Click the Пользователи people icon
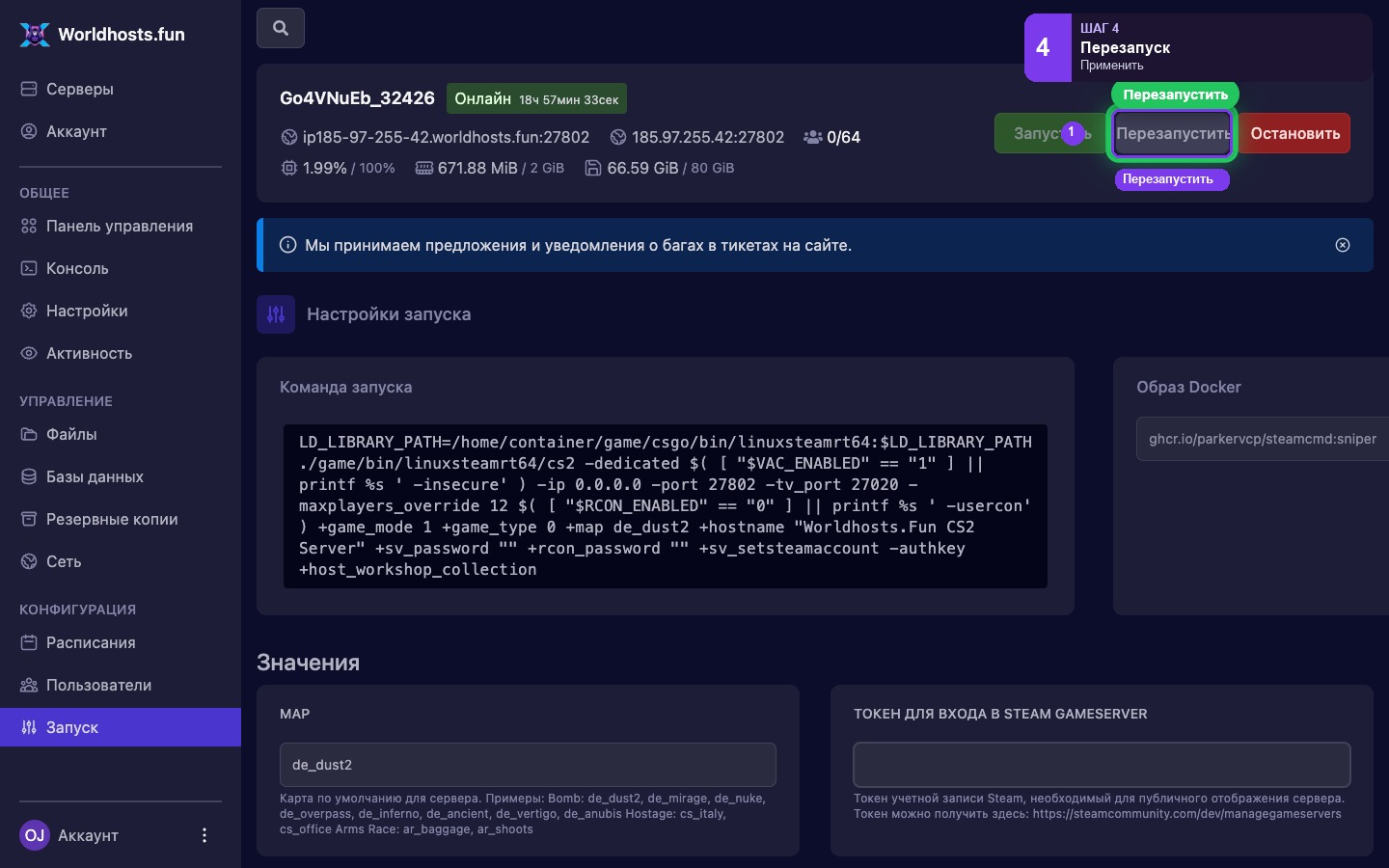Image resolution: width=1389 pixels, height=868 pixels. click(29, 685)
